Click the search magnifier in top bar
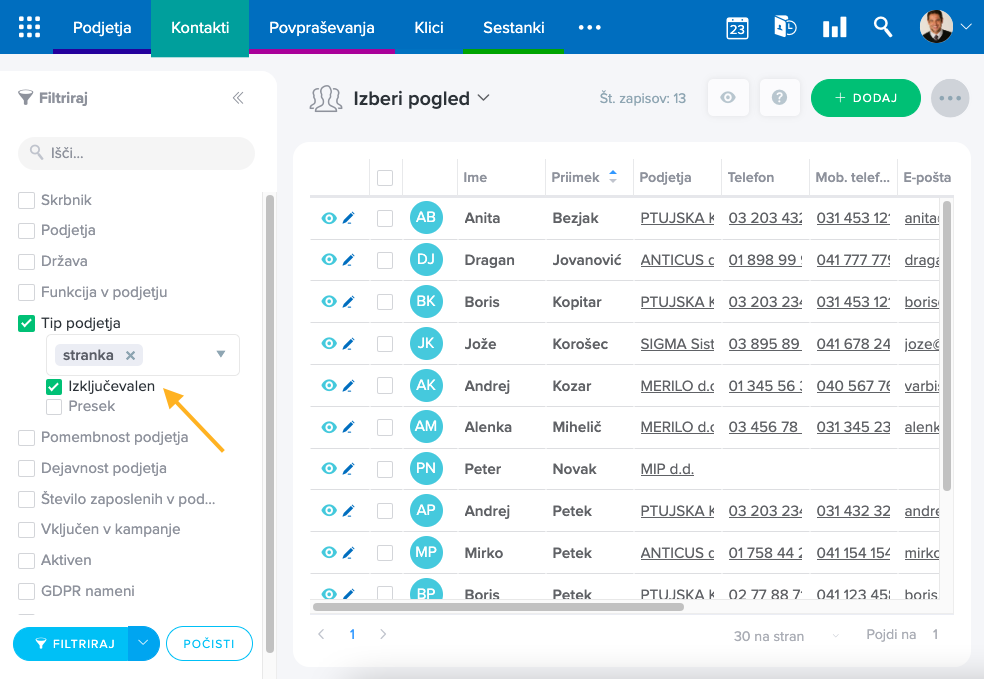Screen dimensions: 984x679 pos(882,27)
